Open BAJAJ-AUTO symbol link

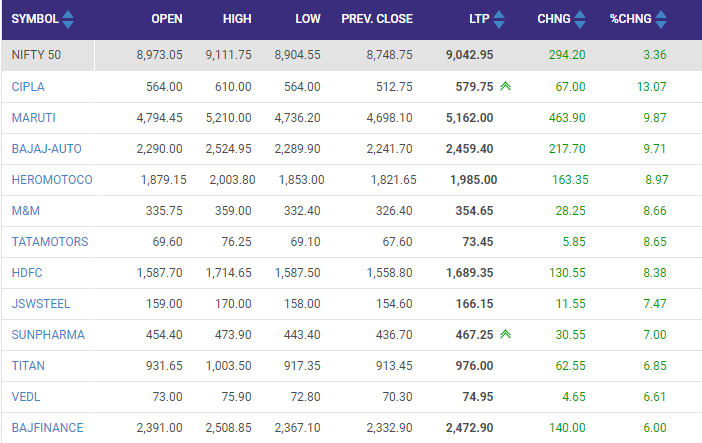click(46, 149)
